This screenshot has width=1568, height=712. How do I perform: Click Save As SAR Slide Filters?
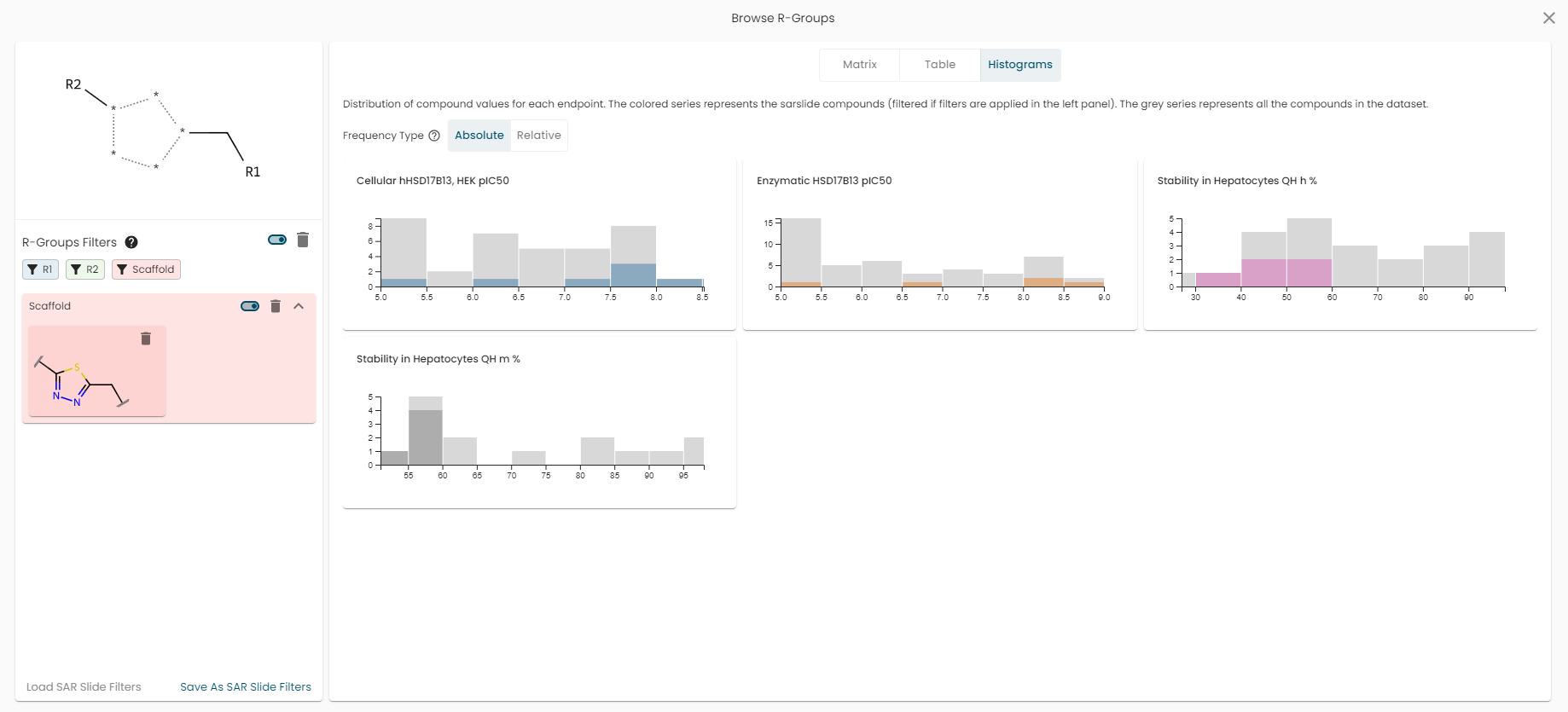[246, 687]
